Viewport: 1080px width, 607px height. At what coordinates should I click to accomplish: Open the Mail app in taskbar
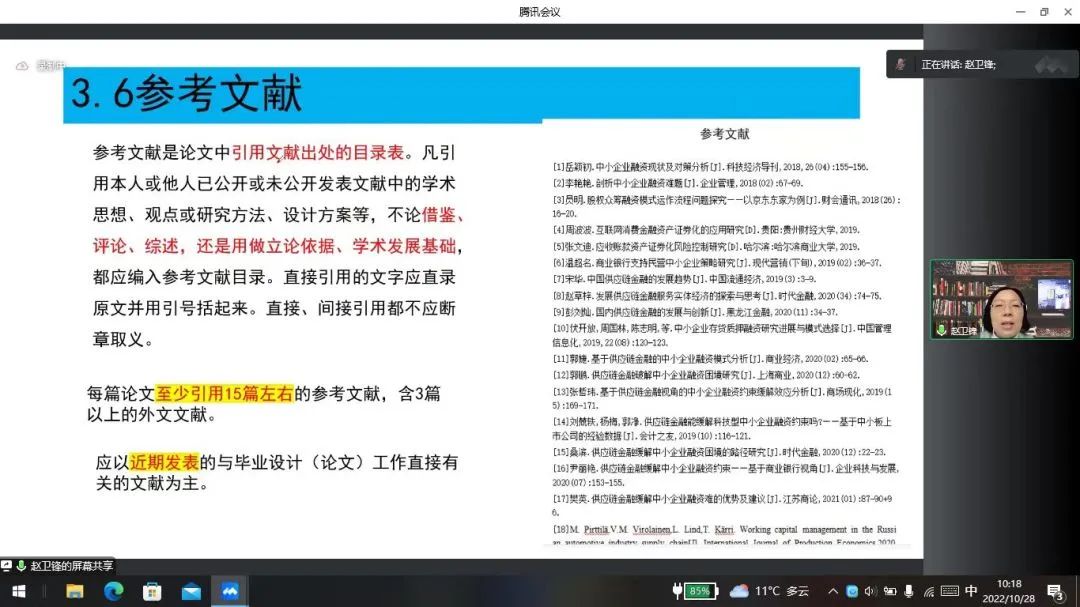pyautogui.click(x=190, y=591)
